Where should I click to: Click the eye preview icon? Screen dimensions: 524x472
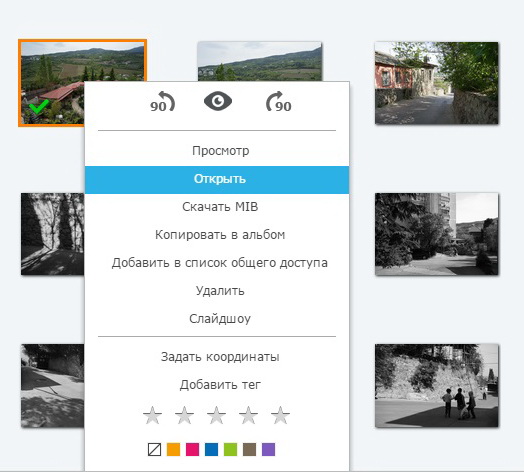click(x=218, y=101)
